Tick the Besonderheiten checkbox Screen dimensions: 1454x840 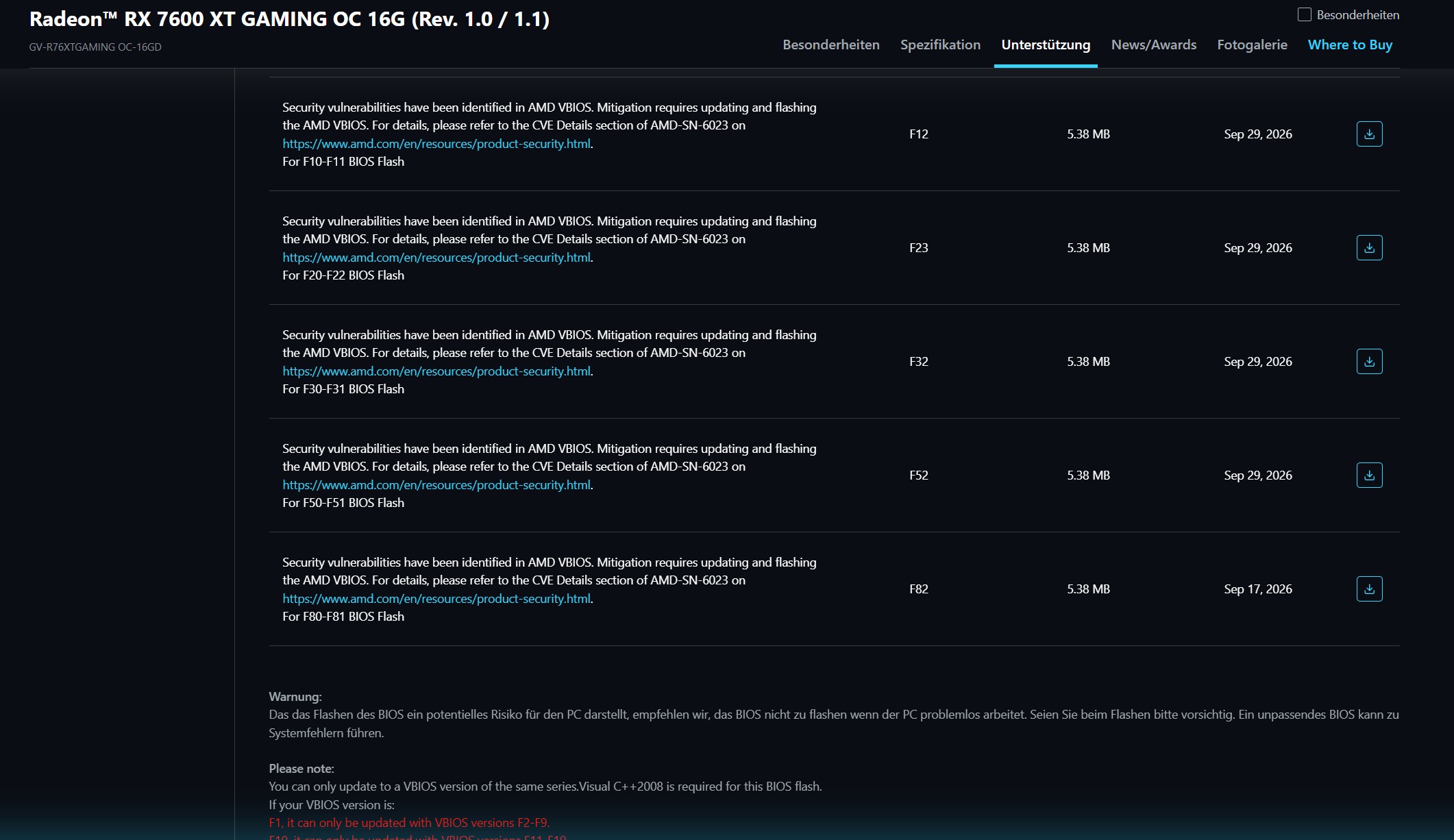[x=1305, y=14]
